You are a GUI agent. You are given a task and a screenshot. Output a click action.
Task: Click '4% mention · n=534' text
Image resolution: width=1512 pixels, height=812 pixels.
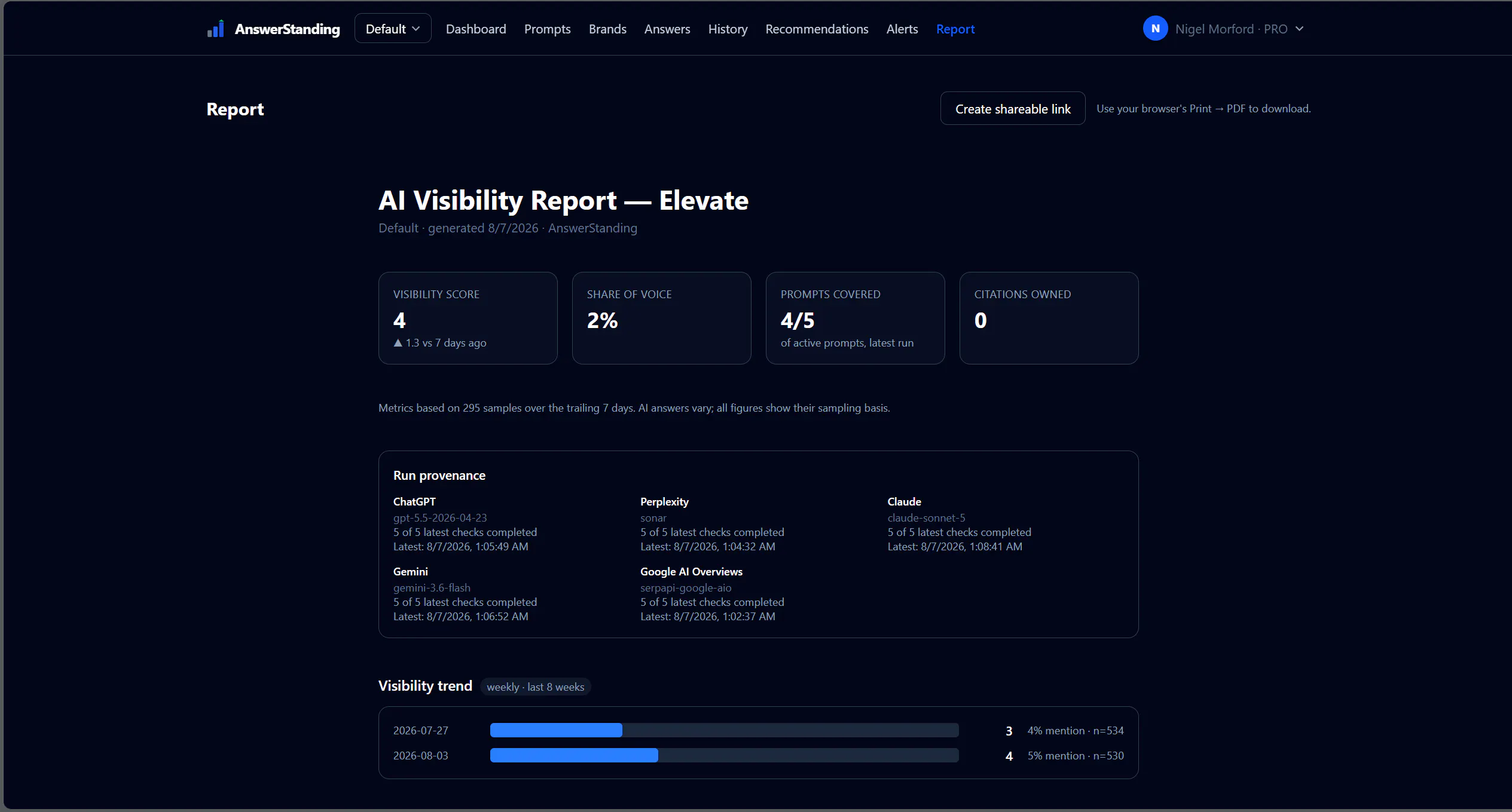[x=1076, y=731]
